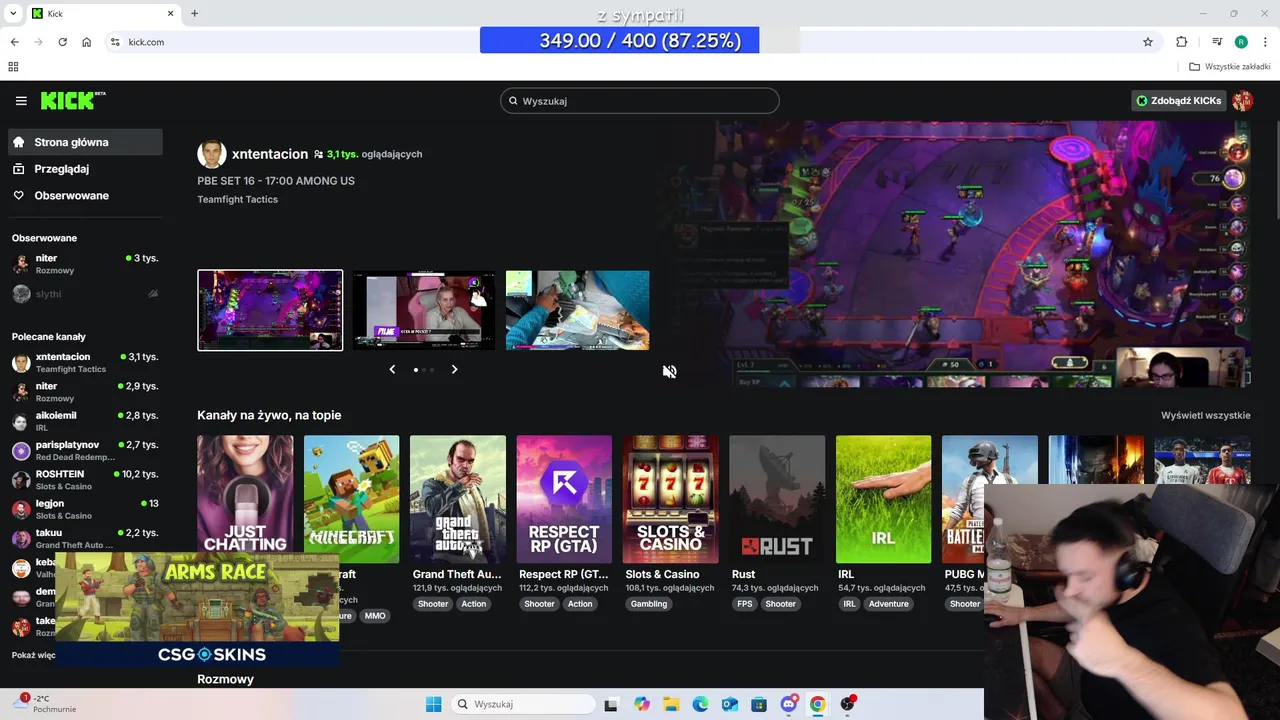Open the Respect RP (GTA) category card
The height and width of the screenshot is (720, 1280).
[564, 499]
